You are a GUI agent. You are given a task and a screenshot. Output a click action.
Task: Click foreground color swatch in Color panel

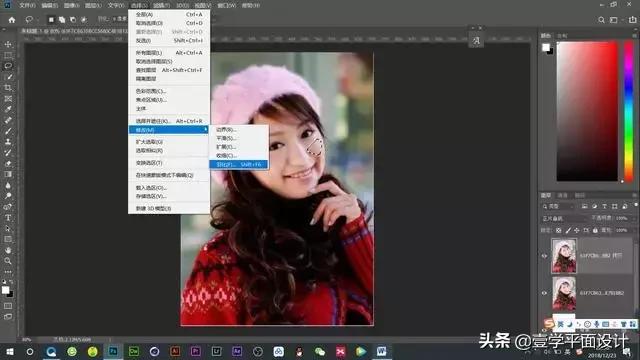pyautogui.click(x=546, y=47)
